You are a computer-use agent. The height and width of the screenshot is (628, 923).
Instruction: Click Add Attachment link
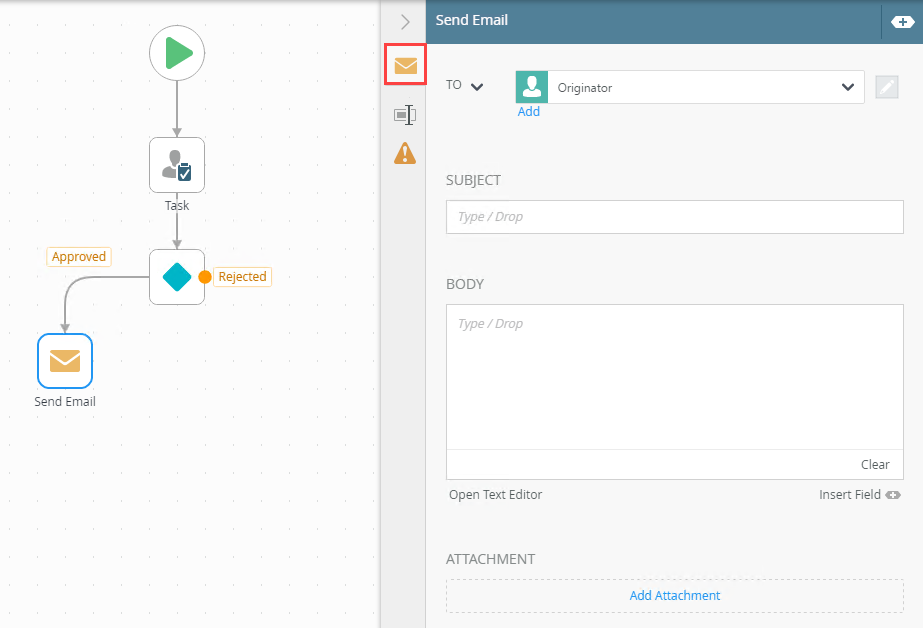coord(675,596)
